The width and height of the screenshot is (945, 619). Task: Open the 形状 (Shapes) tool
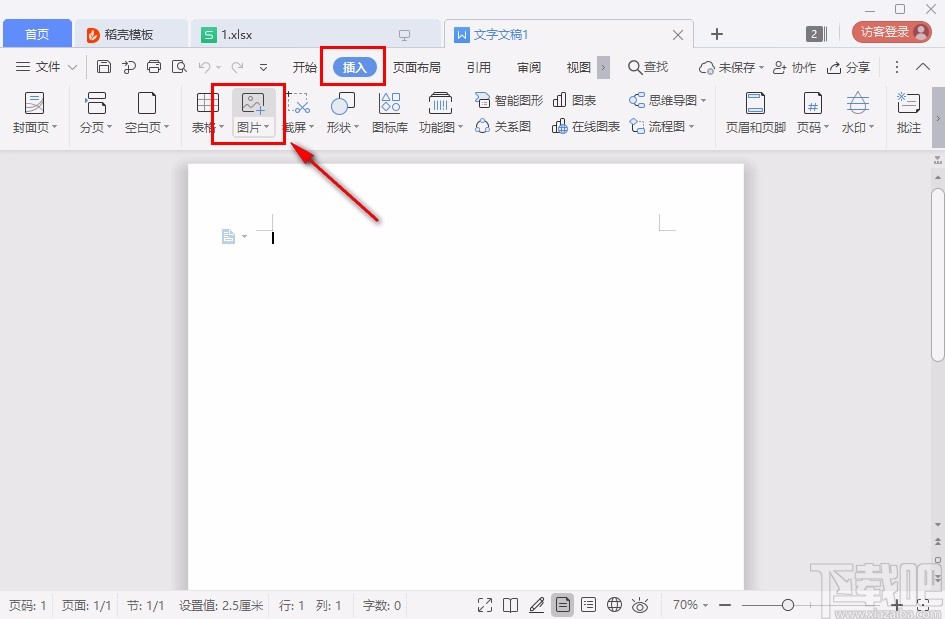(342, 105)
